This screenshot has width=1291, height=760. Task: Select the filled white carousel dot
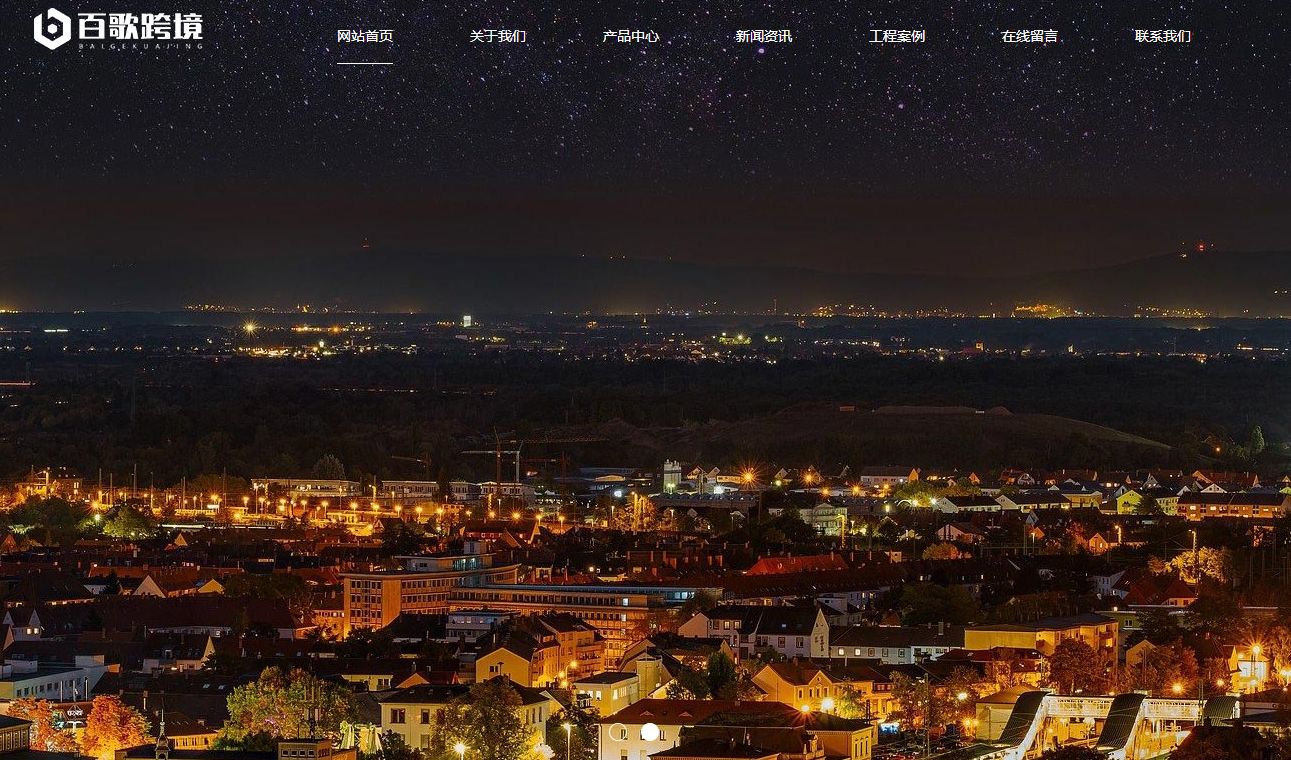(650, 732)
